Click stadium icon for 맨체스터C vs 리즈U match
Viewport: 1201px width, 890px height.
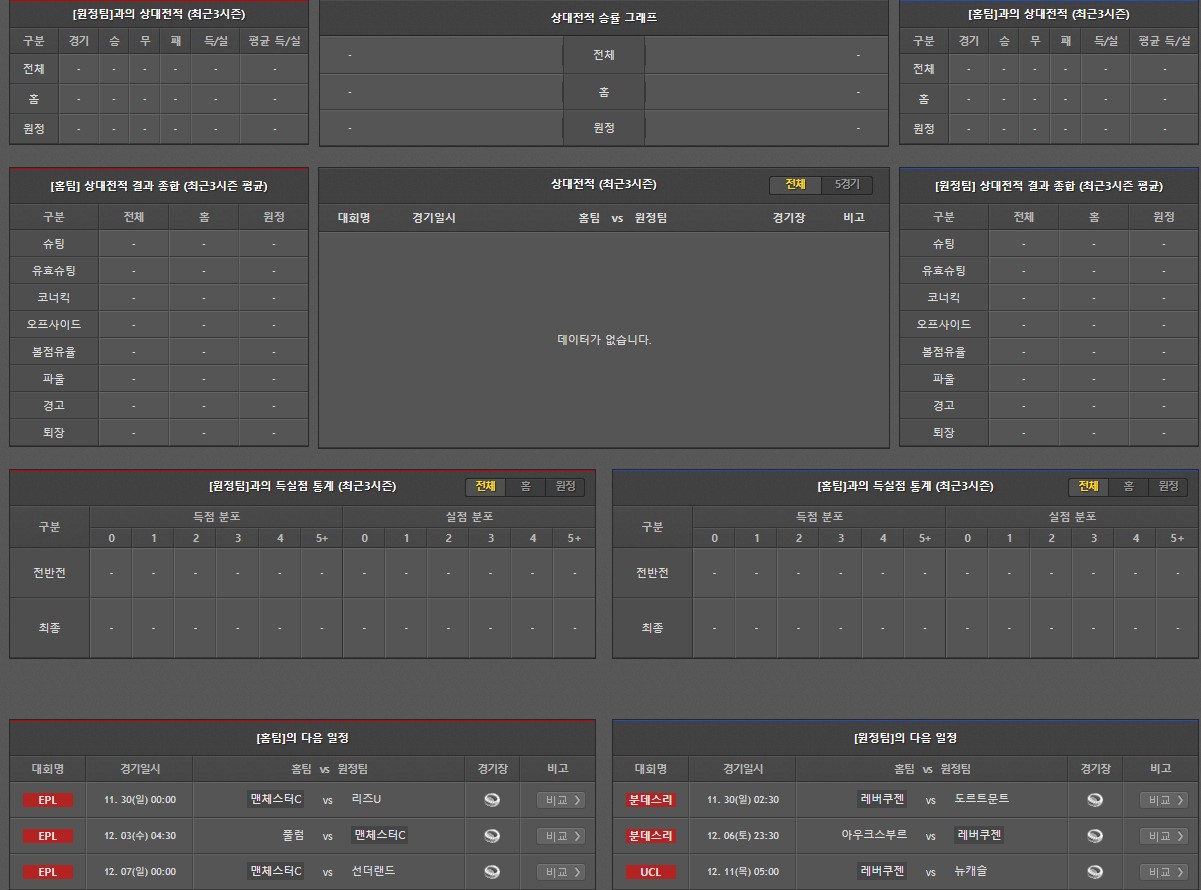[491, 800]
